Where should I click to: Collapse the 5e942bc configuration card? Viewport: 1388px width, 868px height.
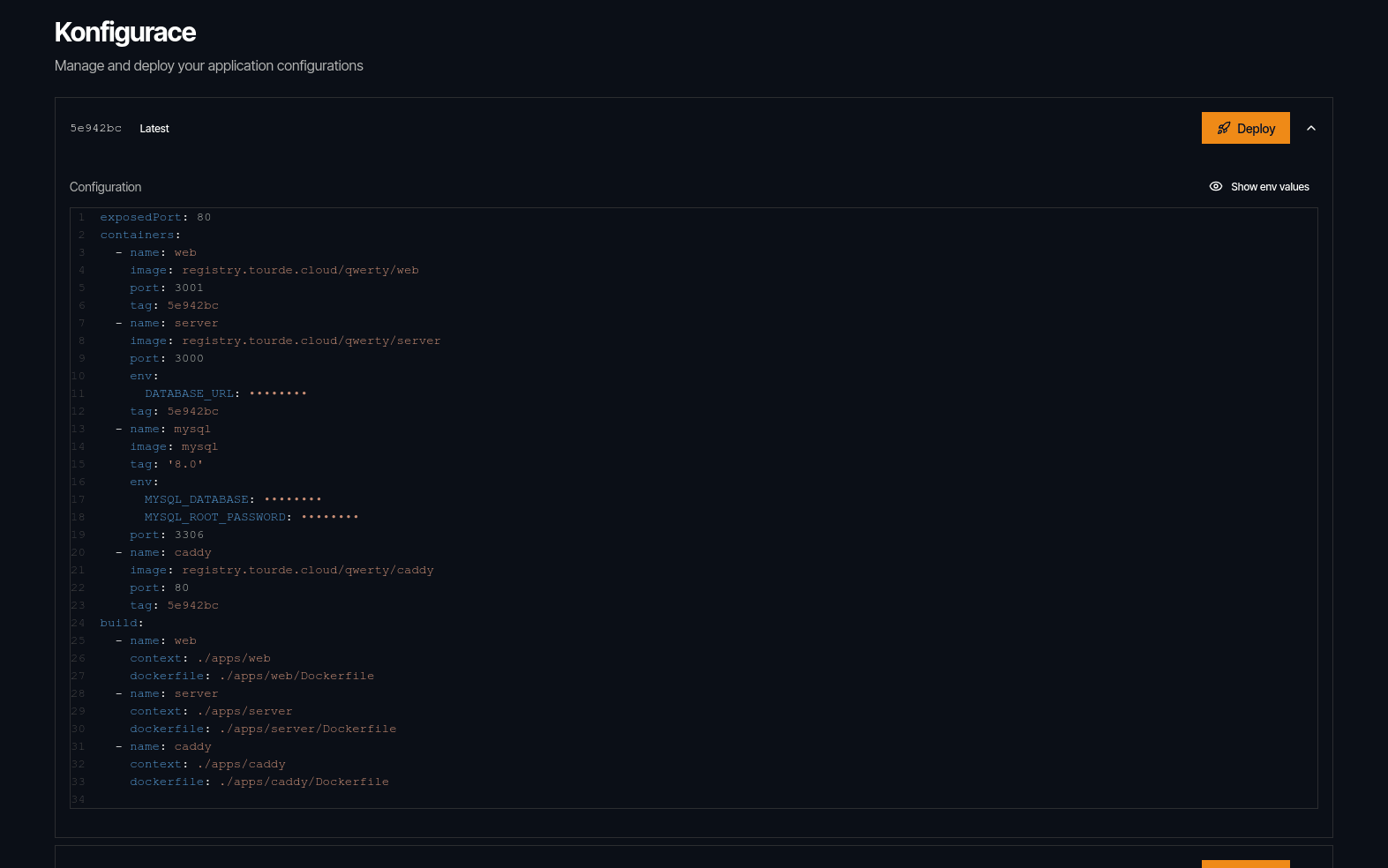click(x=1310, y=129)
